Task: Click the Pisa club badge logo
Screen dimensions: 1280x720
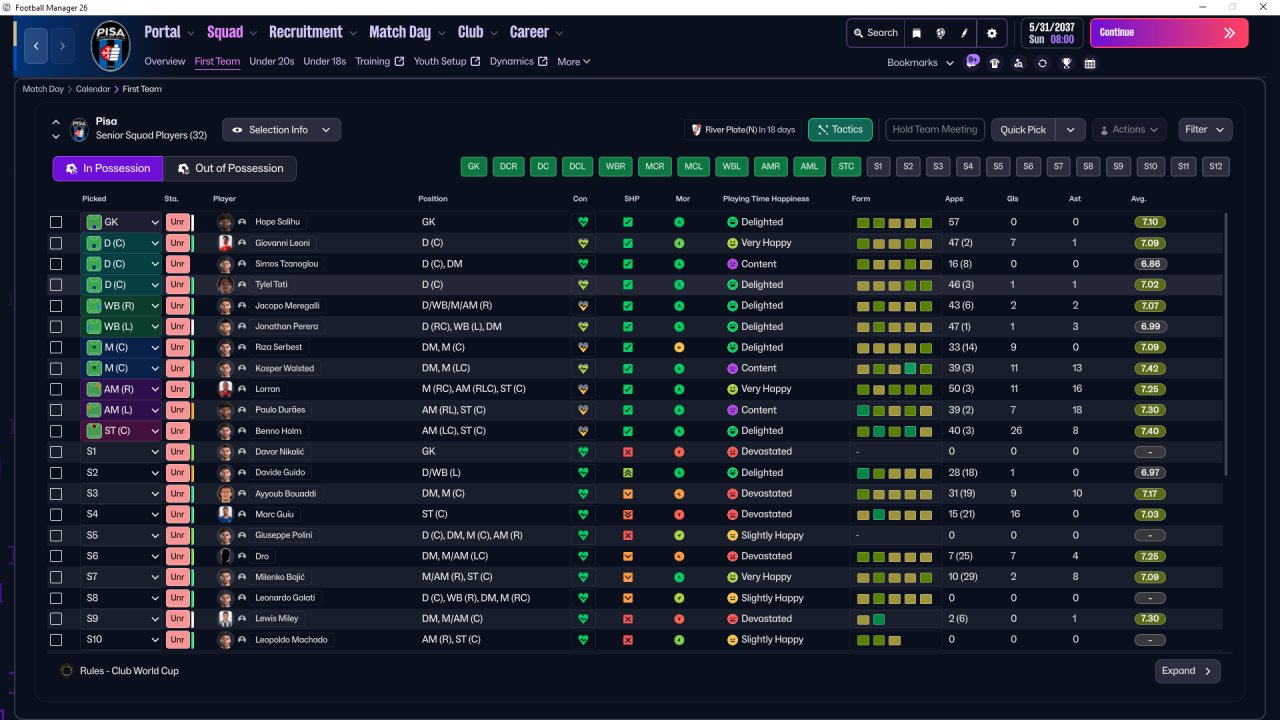Action: 110,46
